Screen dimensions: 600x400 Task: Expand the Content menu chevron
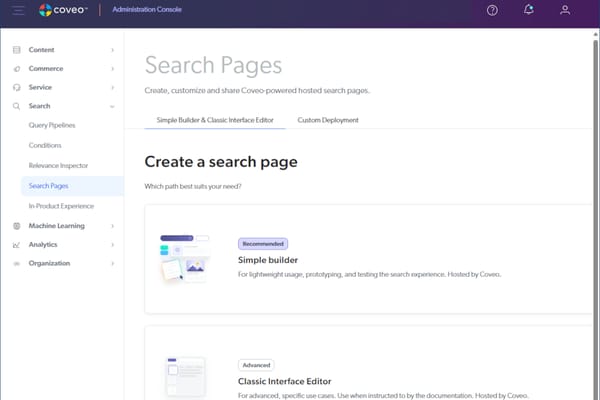[112, 50]
